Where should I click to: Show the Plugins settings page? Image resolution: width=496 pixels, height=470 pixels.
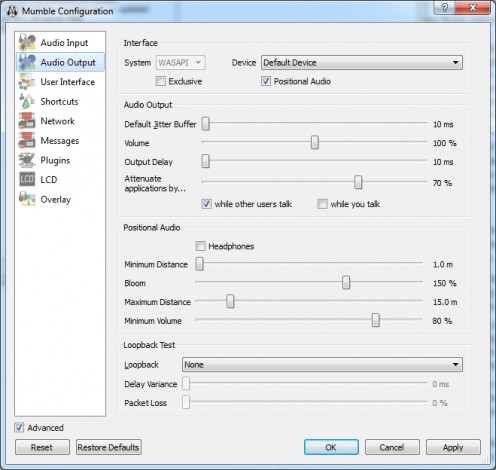[55, 160]
